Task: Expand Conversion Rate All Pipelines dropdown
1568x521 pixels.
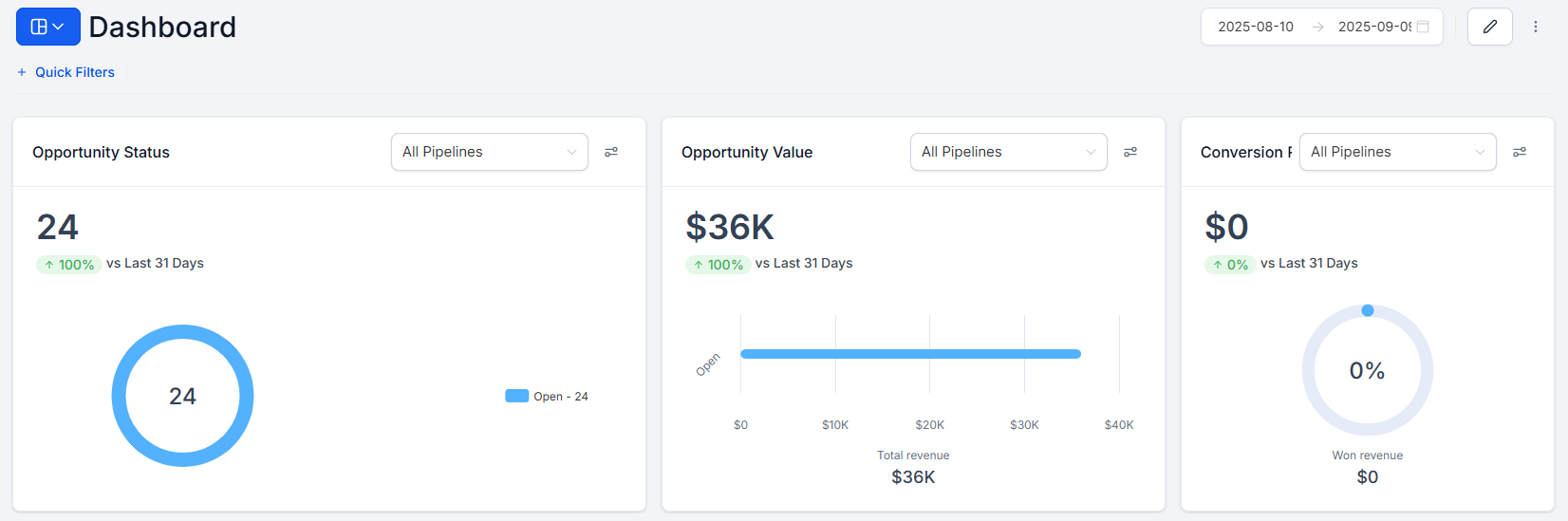Action: coord(1397,152)
